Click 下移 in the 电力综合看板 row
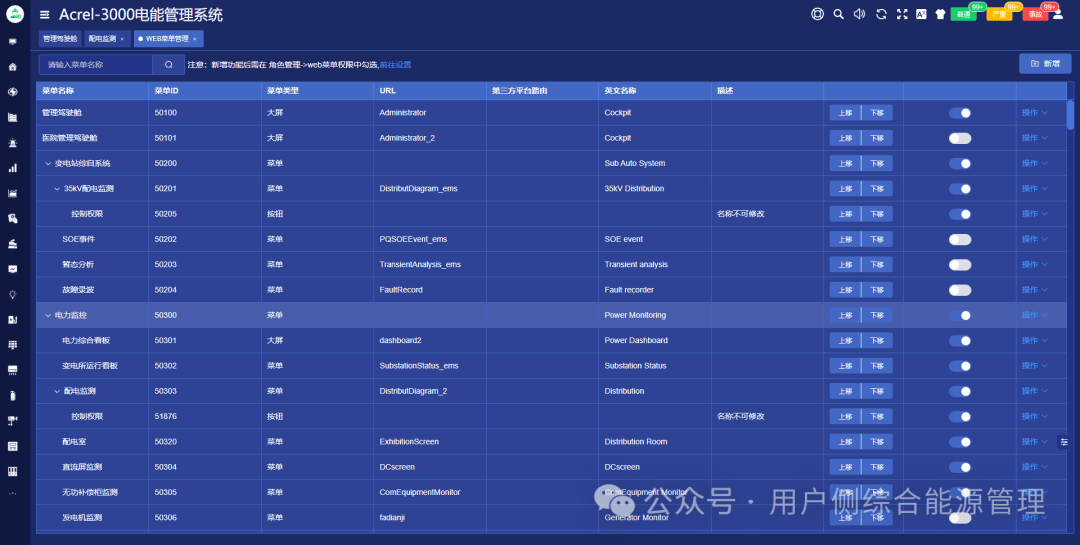 pyautogui.click(x=877, y=340)
